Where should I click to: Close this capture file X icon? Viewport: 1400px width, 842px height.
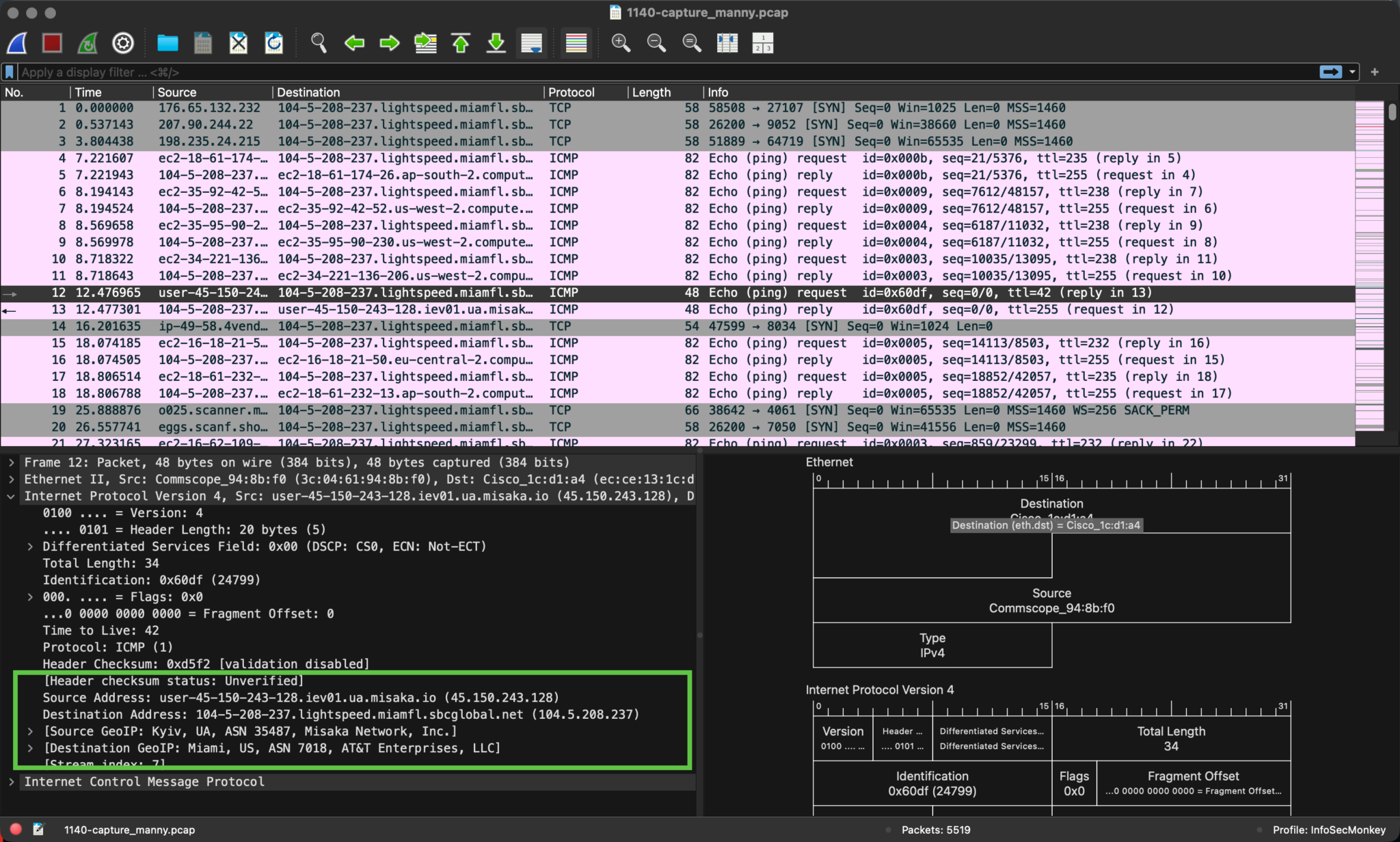[x=239, y=43]
